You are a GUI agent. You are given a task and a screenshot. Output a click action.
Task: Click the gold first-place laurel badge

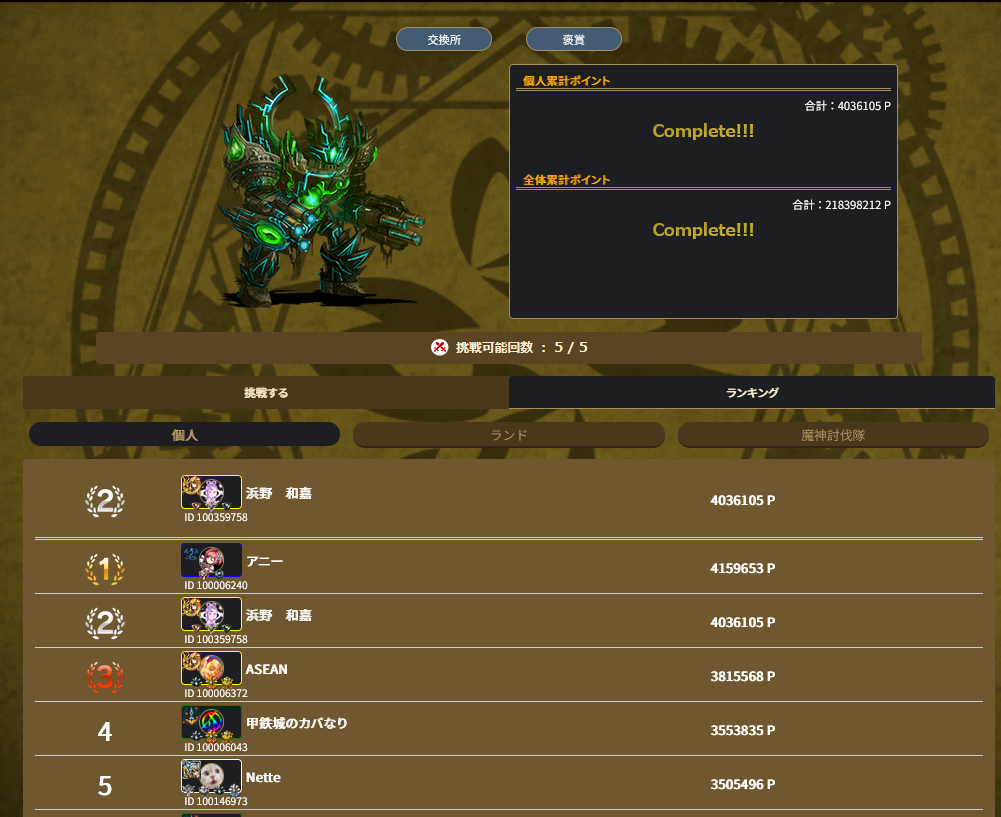[x=105, y=568]
